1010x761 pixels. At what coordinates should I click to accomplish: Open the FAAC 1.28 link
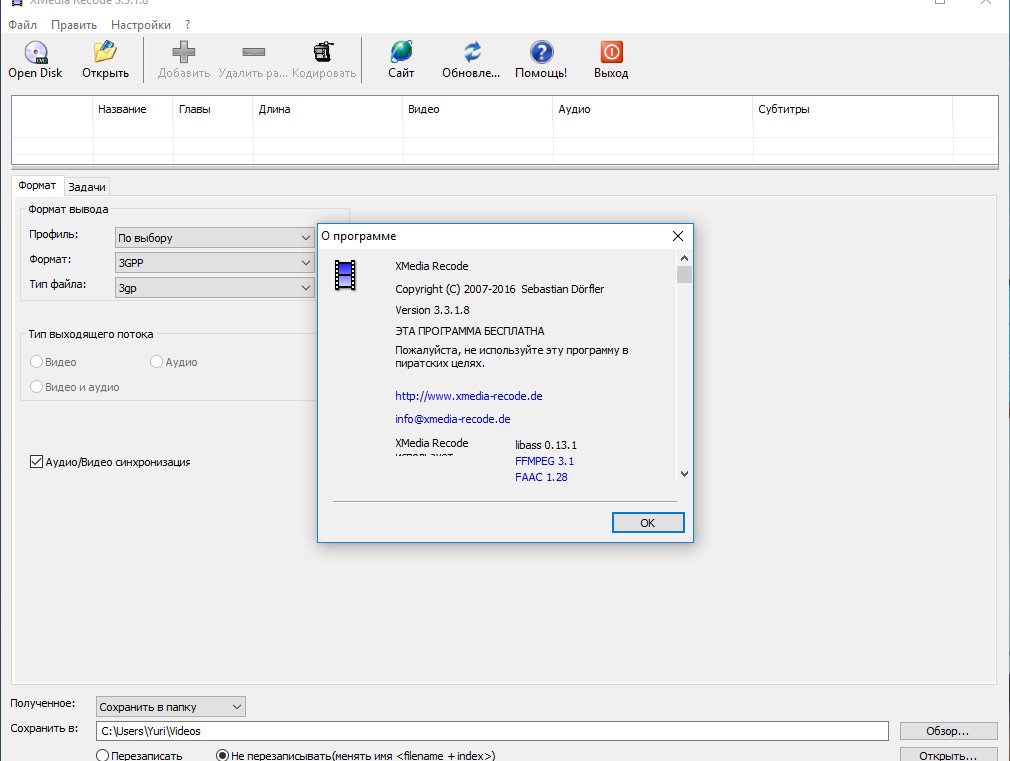coord(541,477)
